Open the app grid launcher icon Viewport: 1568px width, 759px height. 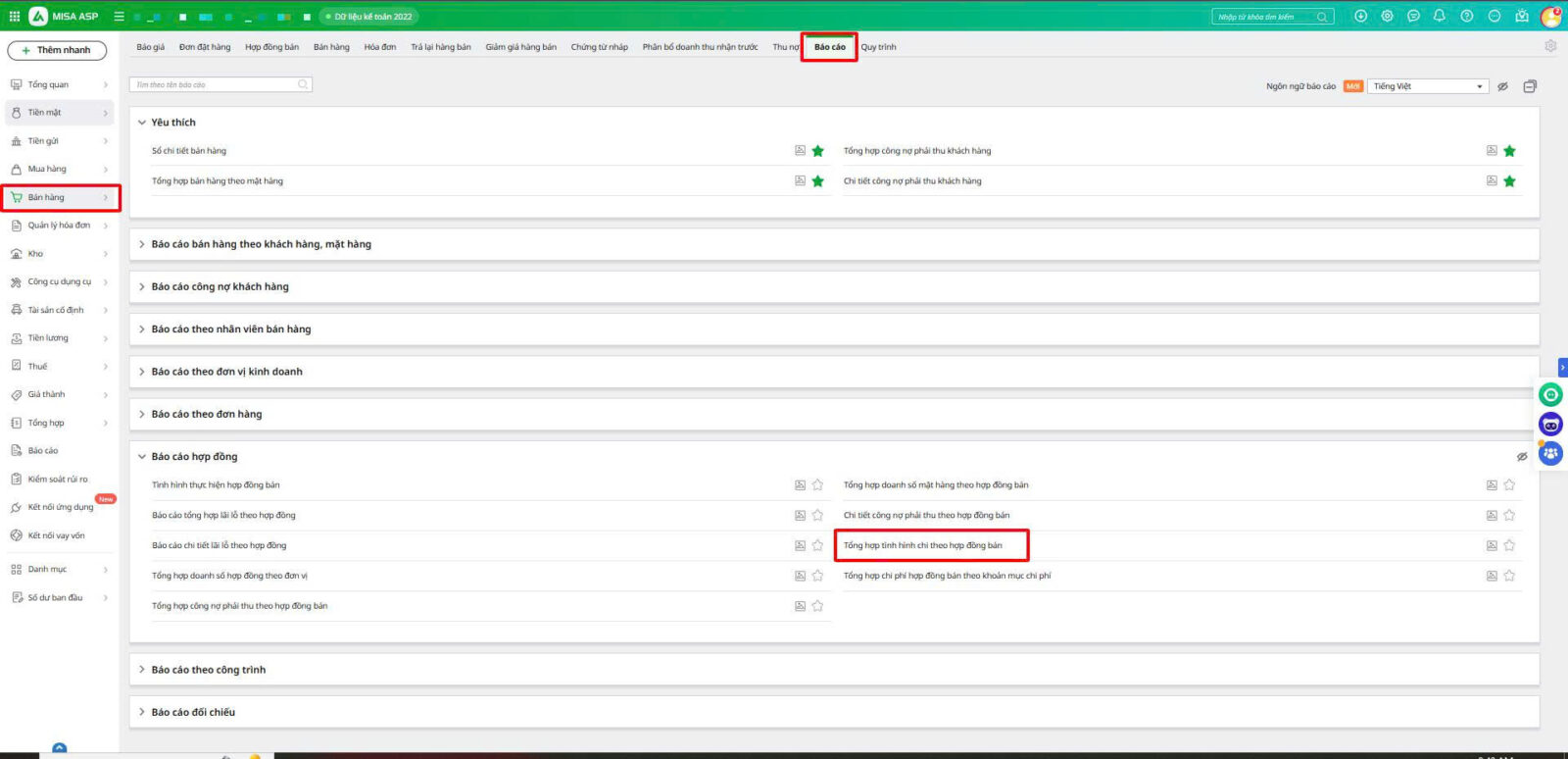(x=14, y=16)
